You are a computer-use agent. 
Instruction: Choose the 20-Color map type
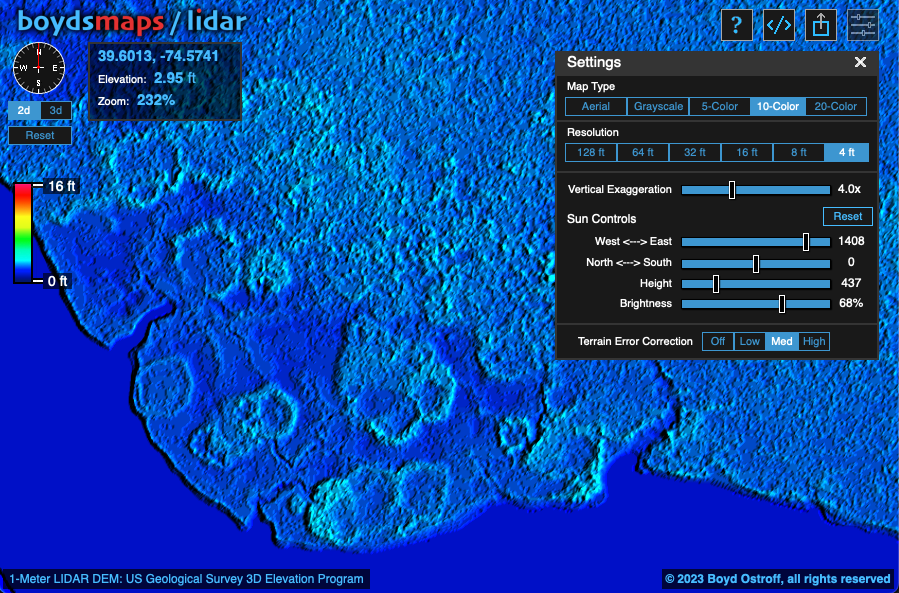tap(836, 106)
